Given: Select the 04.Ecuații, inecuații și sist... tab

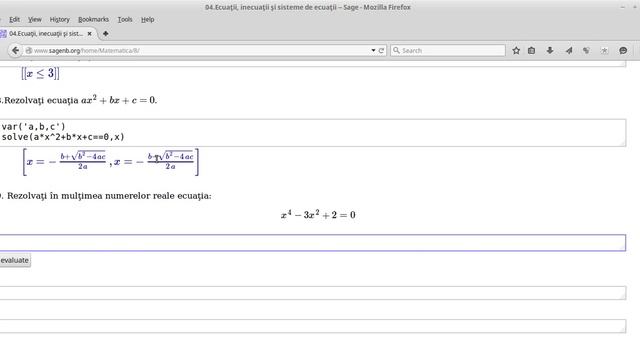Looking at the screenshot, I should [x=46, y=34].
